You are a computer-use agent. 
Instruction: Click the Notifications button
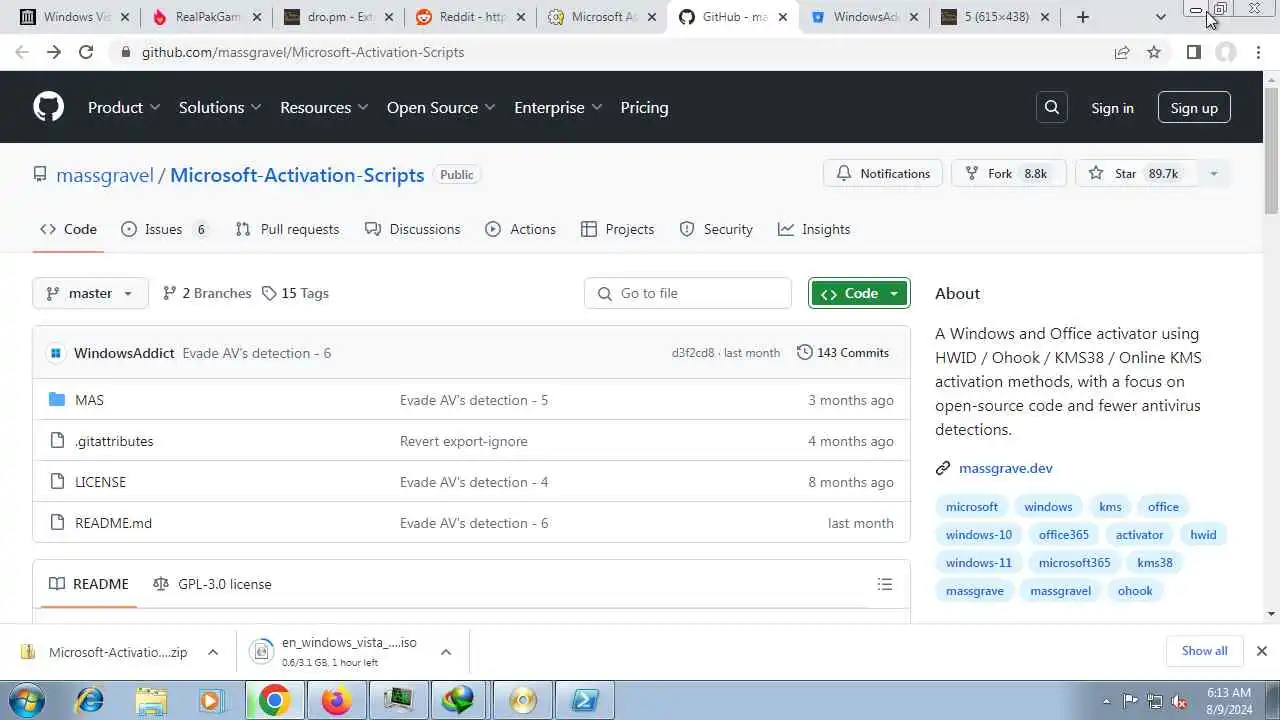[883, 173]
